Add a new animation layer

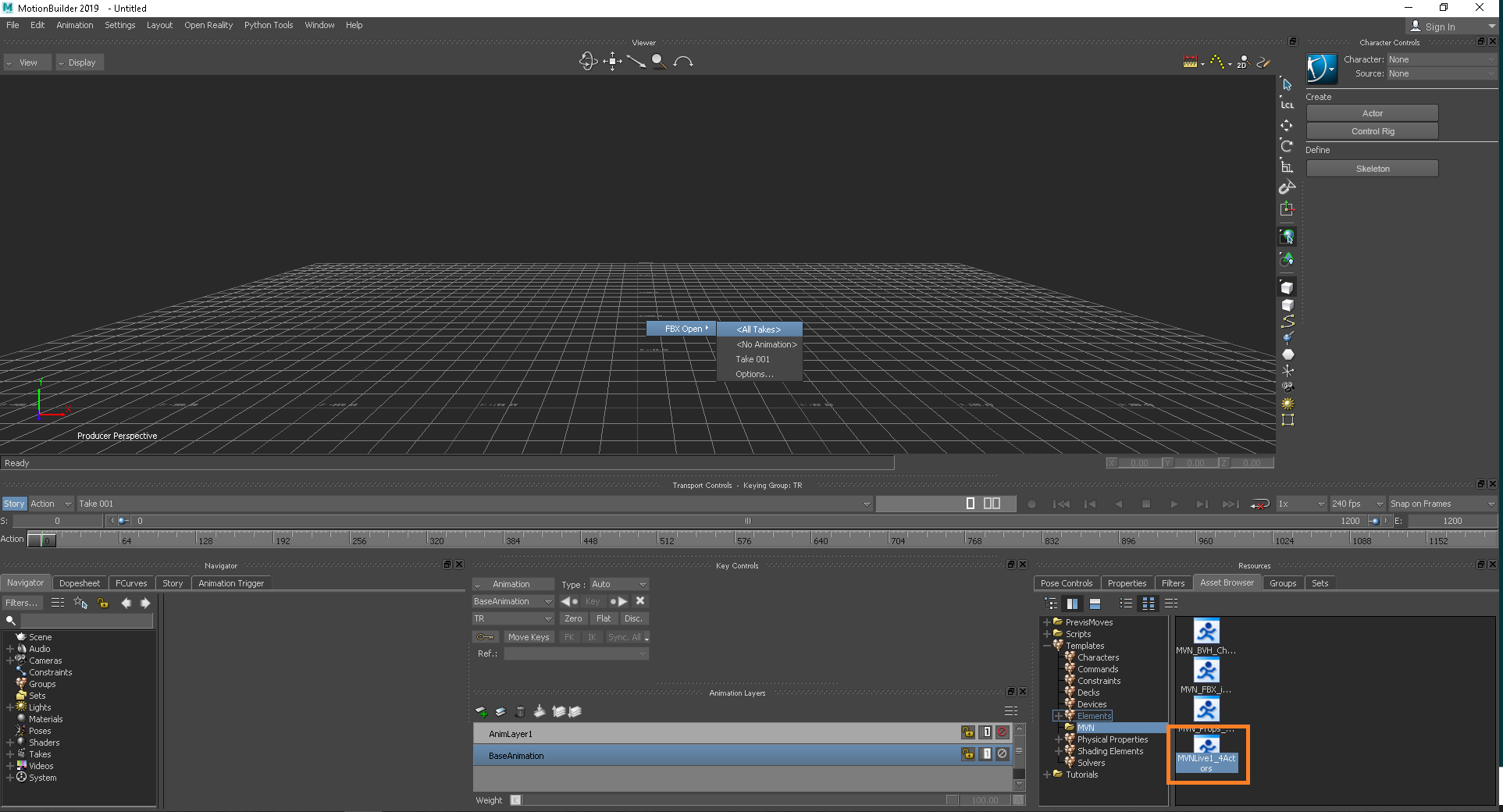tap(482, 711)
